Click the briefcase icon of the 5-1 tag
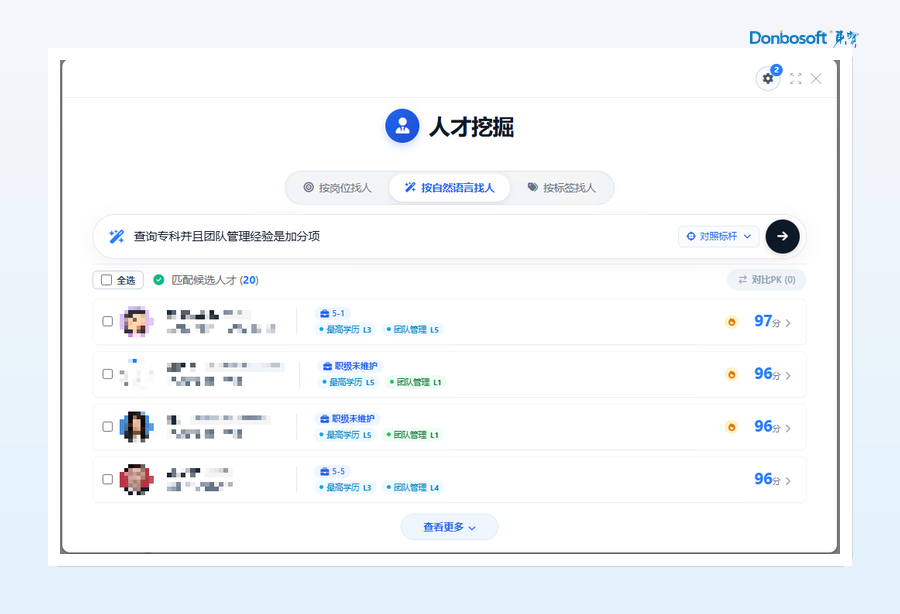The height and width of the screenshot is (614, 900). pos(324,313)
